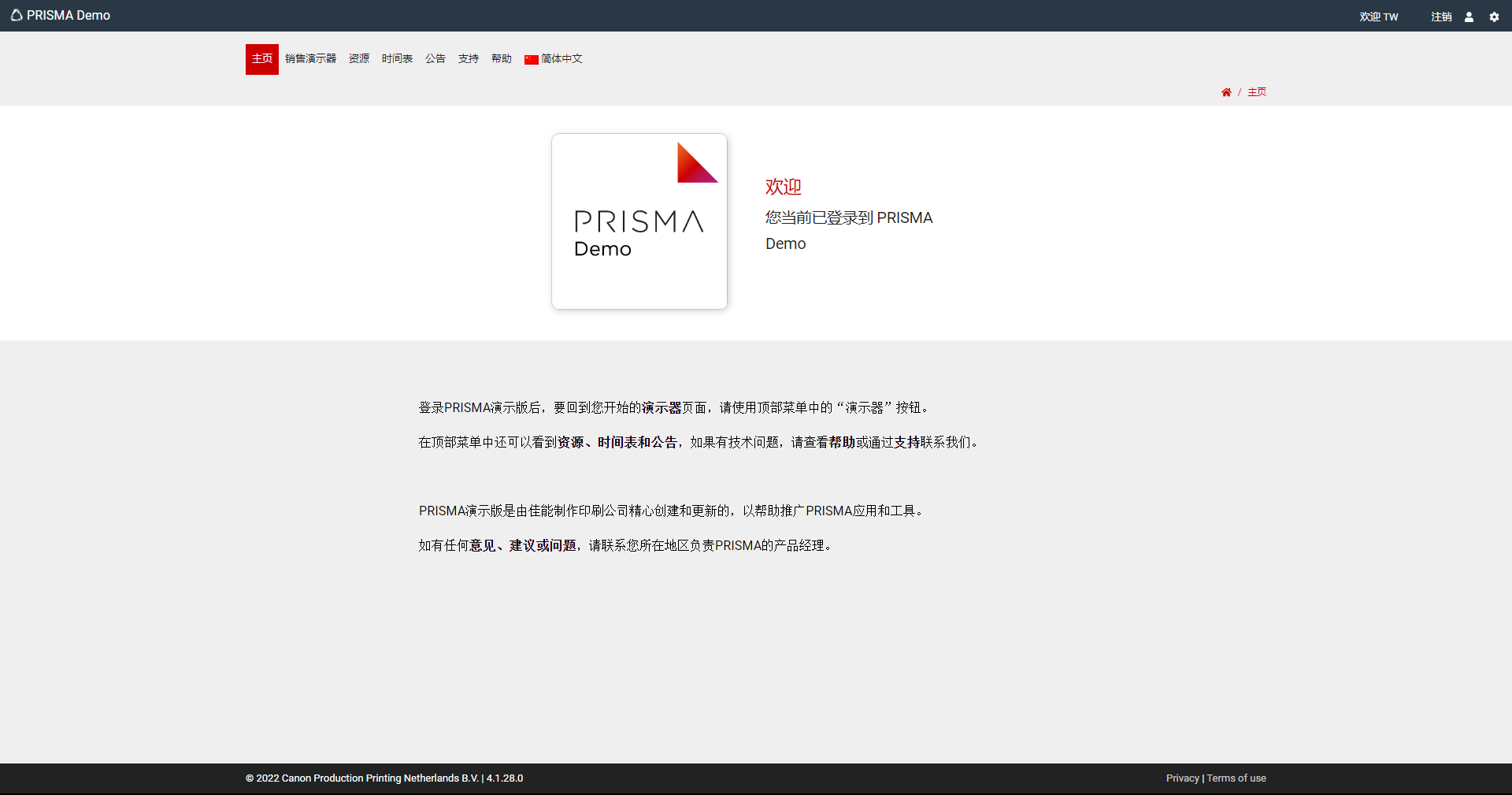The image size is (1512, 795).
Task: Click the 注销 logout link
Action: click(x=1441, y=17)
